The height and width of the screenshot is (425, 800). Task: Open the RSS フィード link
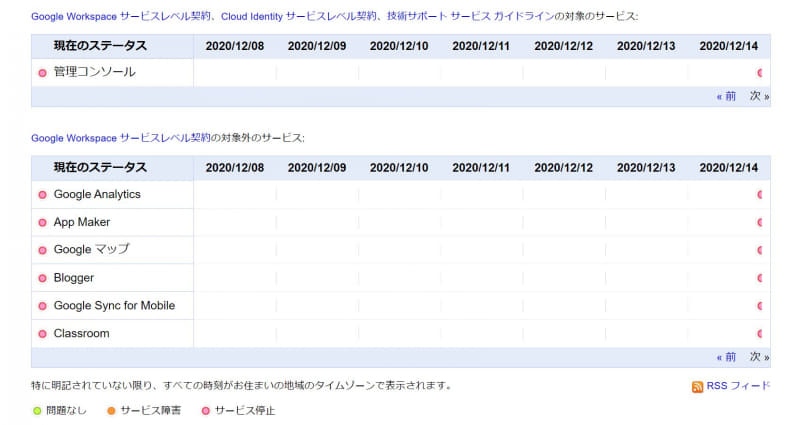(738, 386)
